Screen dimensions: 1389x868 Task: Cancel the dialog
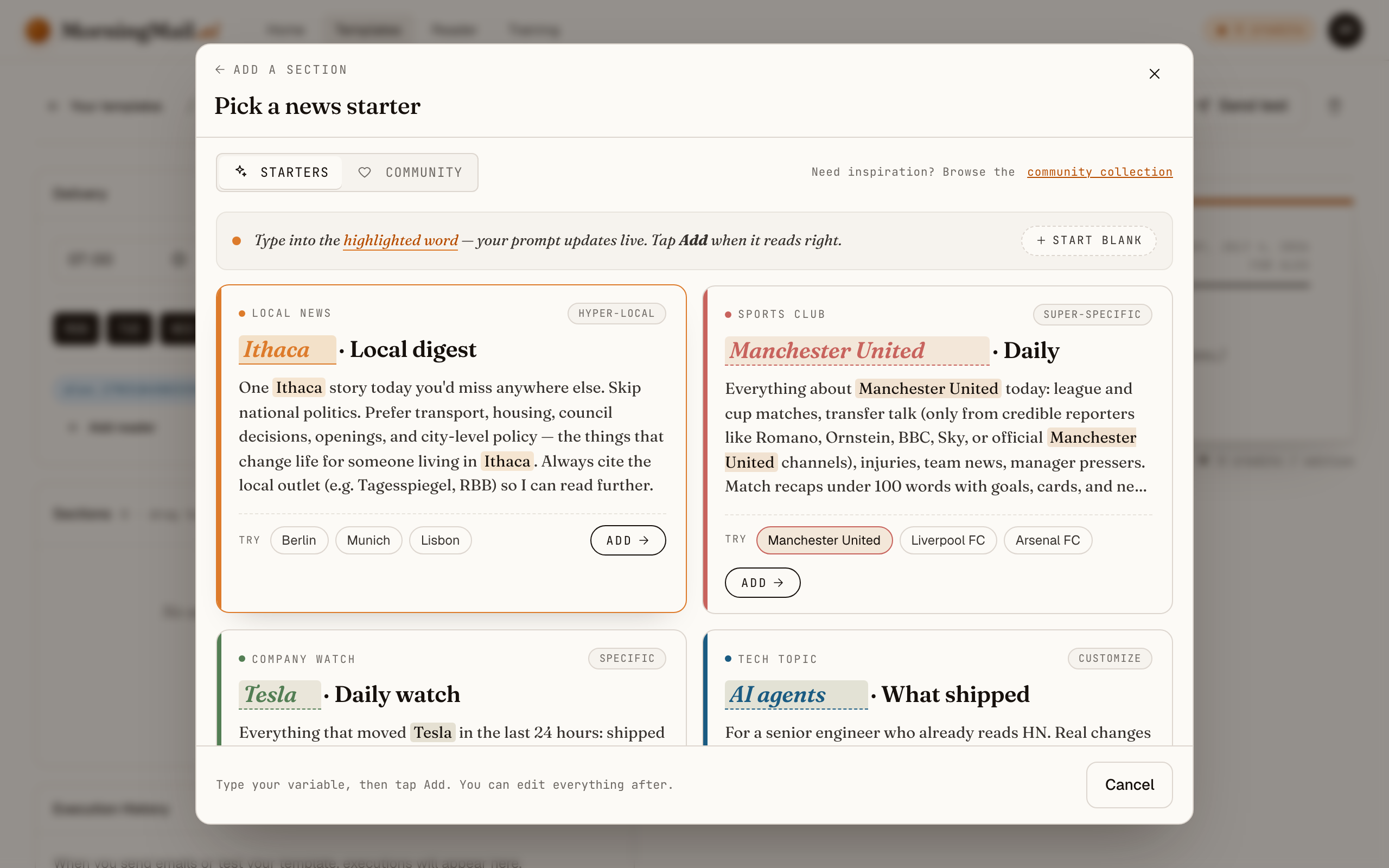click(1129, 785)
